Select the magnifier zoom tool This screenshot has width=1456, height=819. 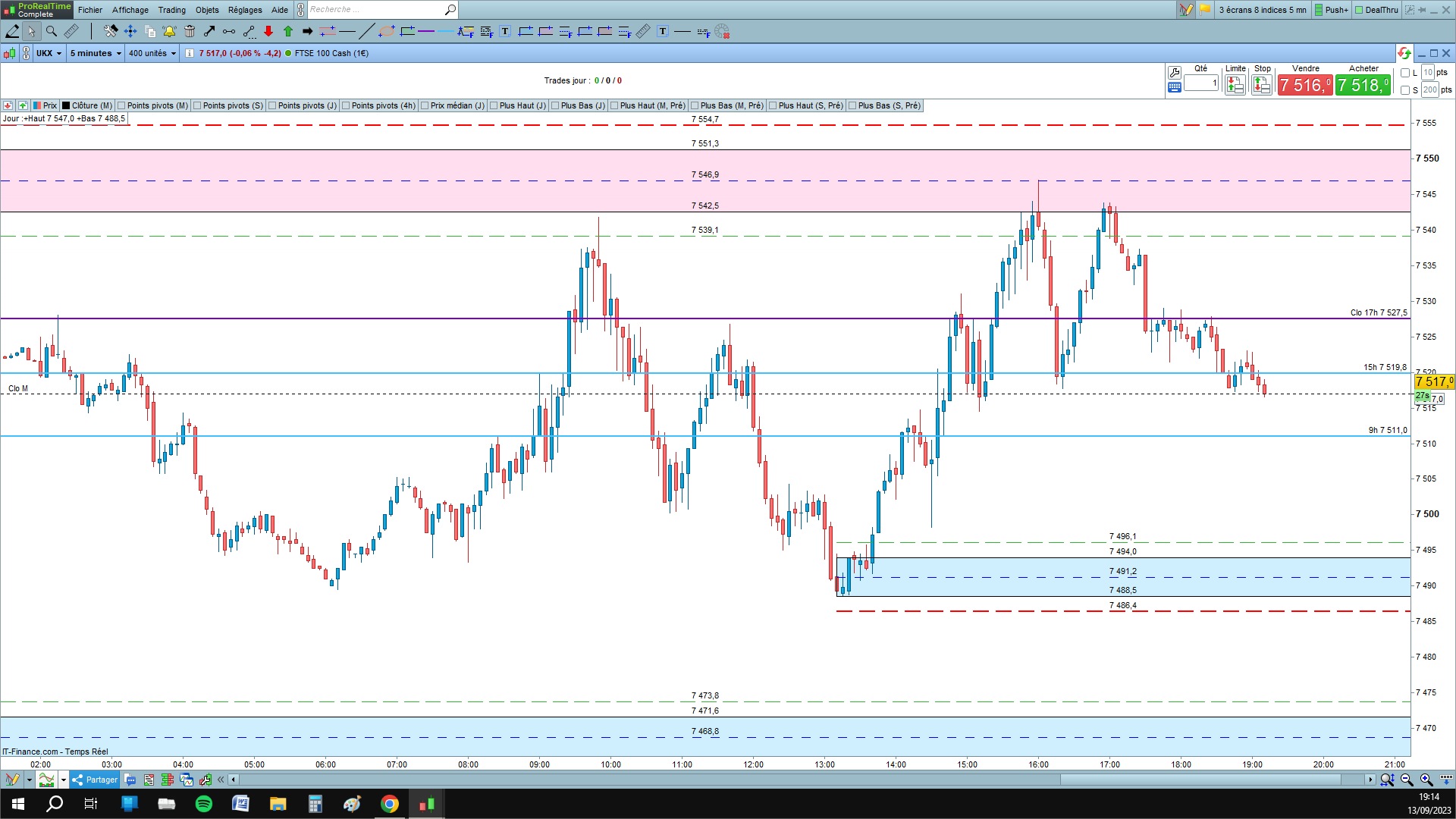pyautogui.click(x=51, y=31)
